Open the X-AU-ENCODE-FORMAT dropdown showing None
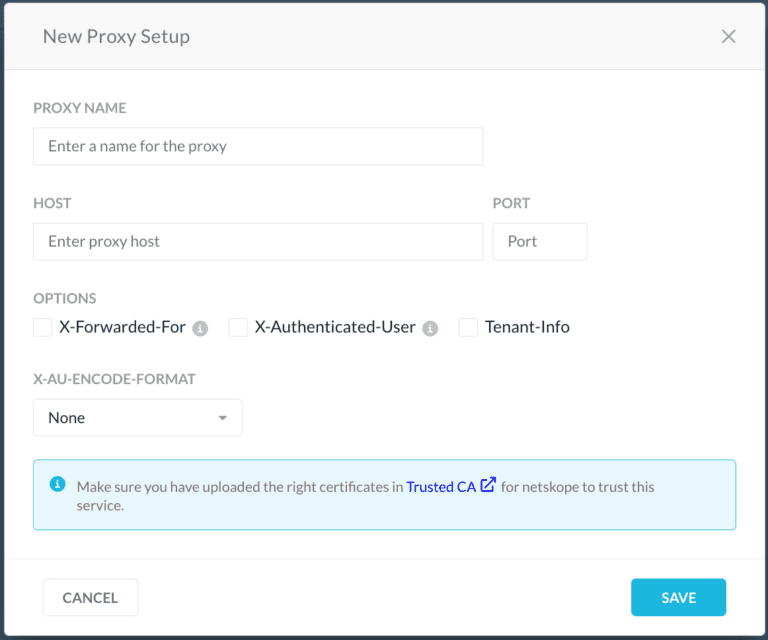Image resolution: width=768 pixels, height=640 pixels. coord(137,418)
